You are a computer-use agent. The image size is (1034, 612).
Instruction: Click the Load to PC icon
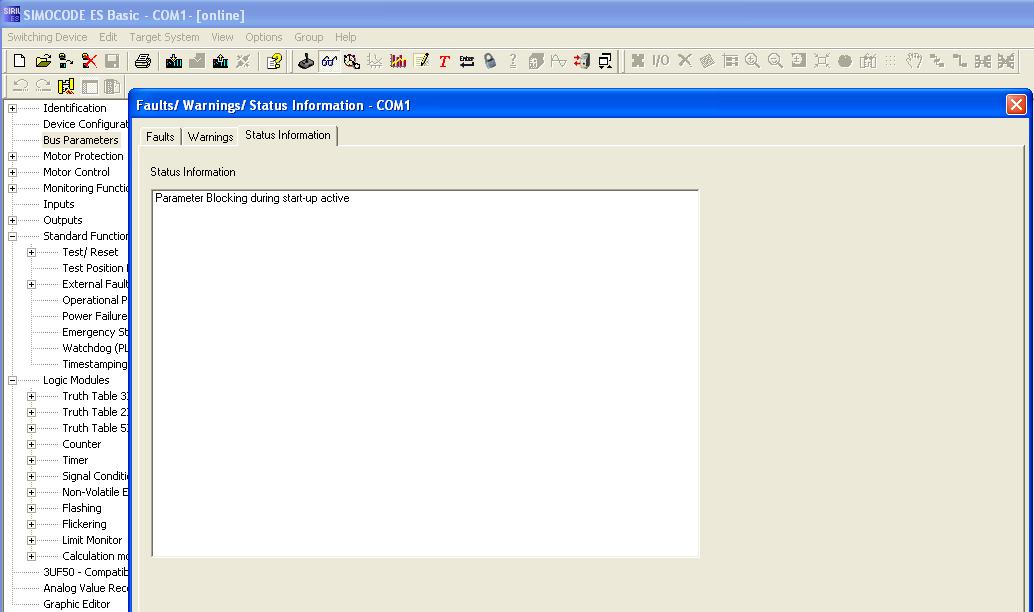[x=220, y=61]
